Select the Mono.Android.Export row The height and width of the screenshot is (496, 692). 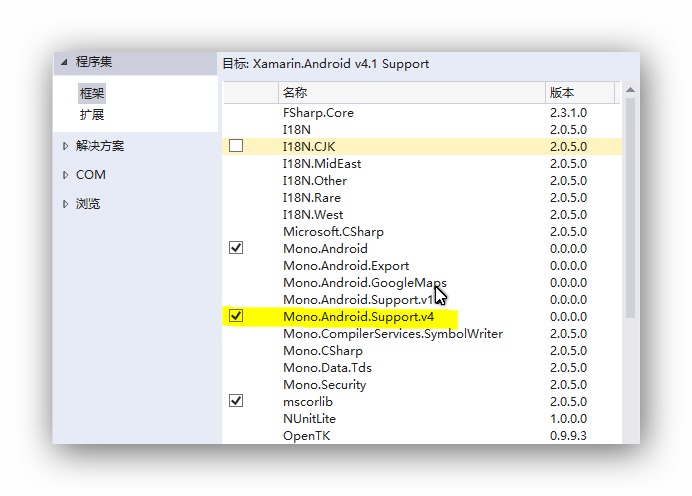[x=422, y=266]
